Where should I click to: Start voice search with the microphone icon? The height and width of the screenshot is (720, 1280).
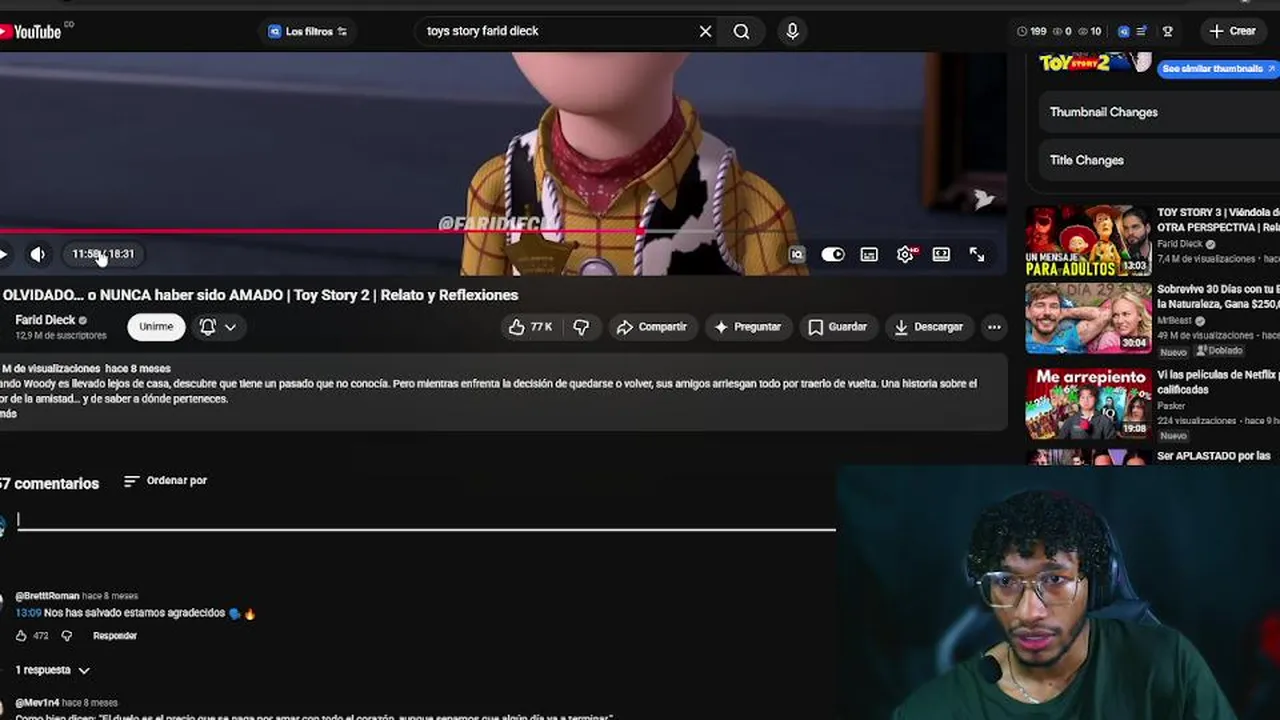pyautogui.click(x=792, y=31)
